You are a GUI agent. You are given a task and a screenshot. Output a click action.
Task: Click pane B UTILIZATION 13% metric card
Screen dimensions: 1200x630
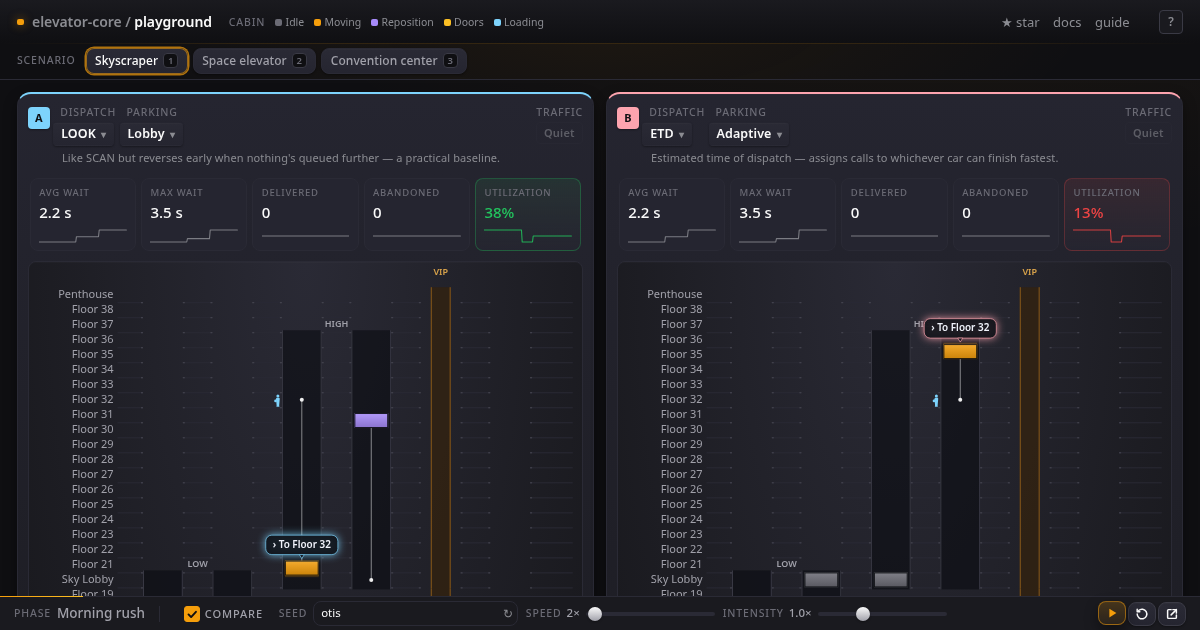(1117, 214)
